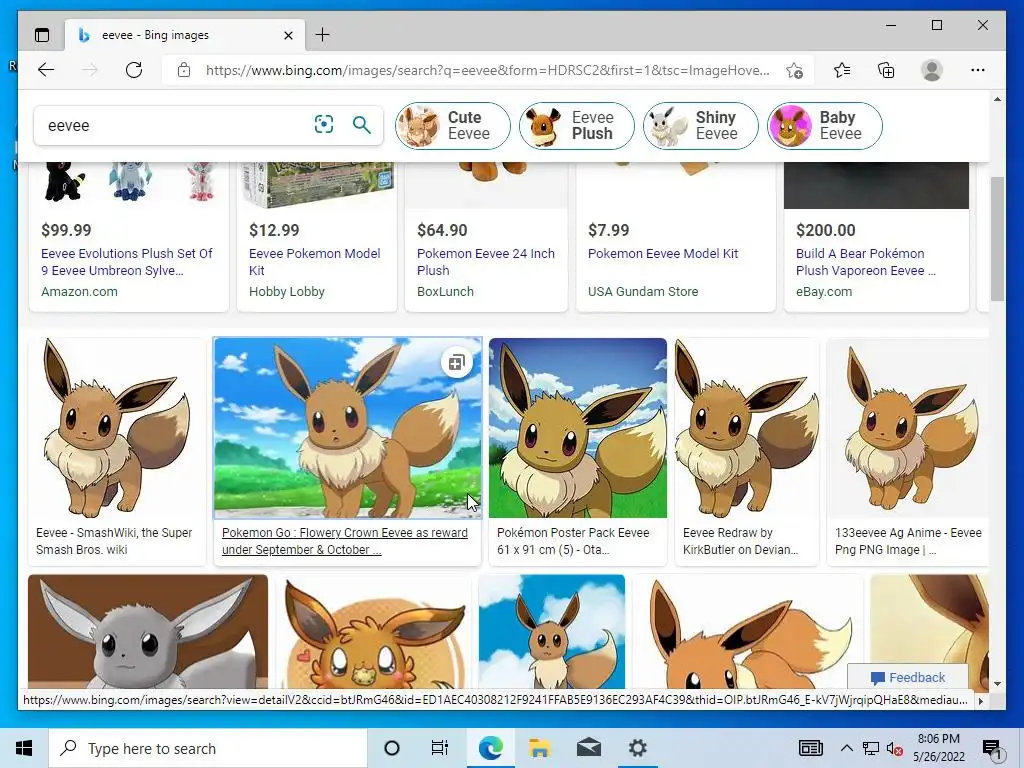Open the Pokémon Poster Pack Eevee image
1024x768 pixels.
(x=577, y=428)
